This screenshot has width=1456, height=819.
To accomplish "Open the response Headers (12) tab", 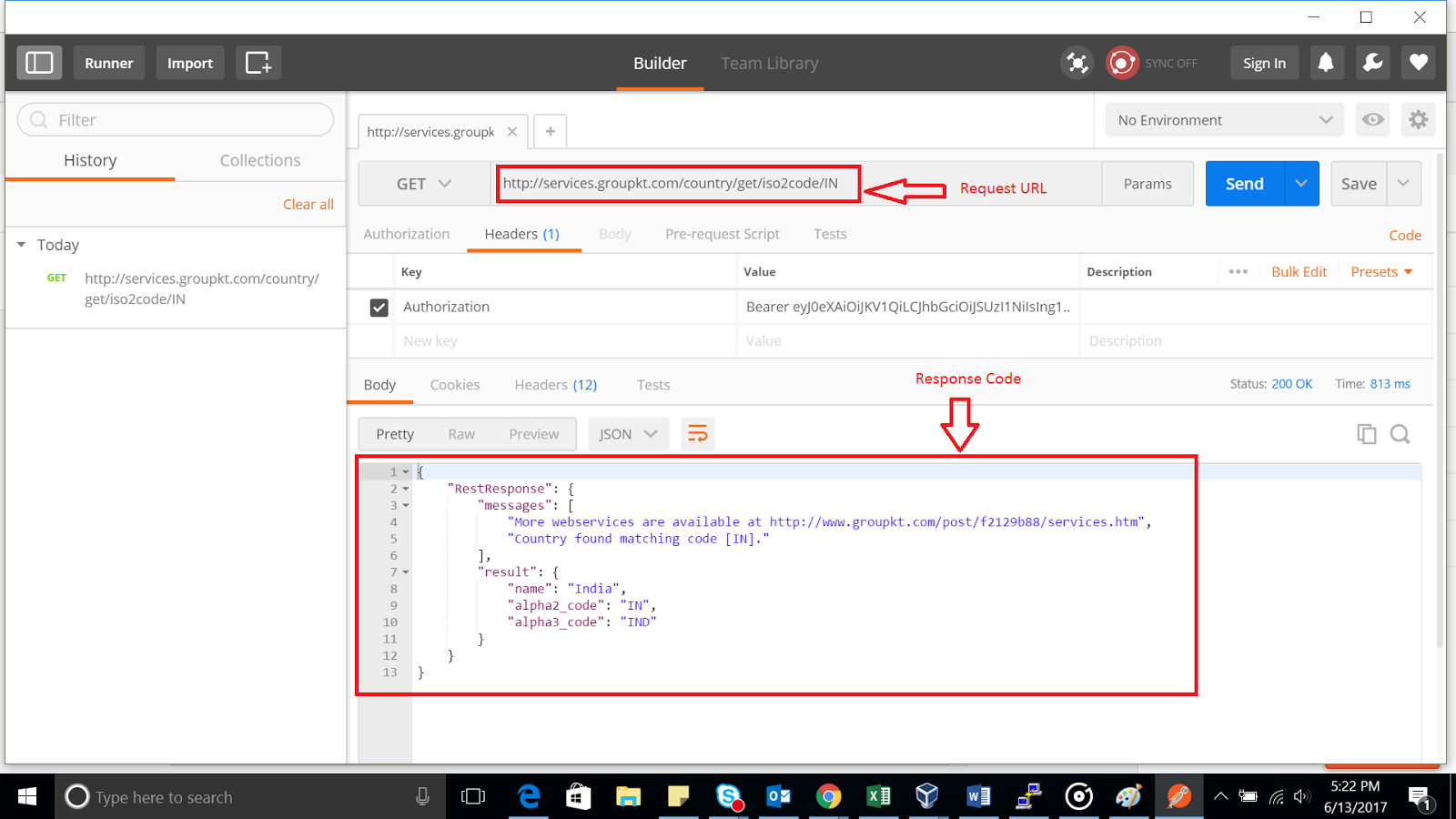I will click(556, 385).
